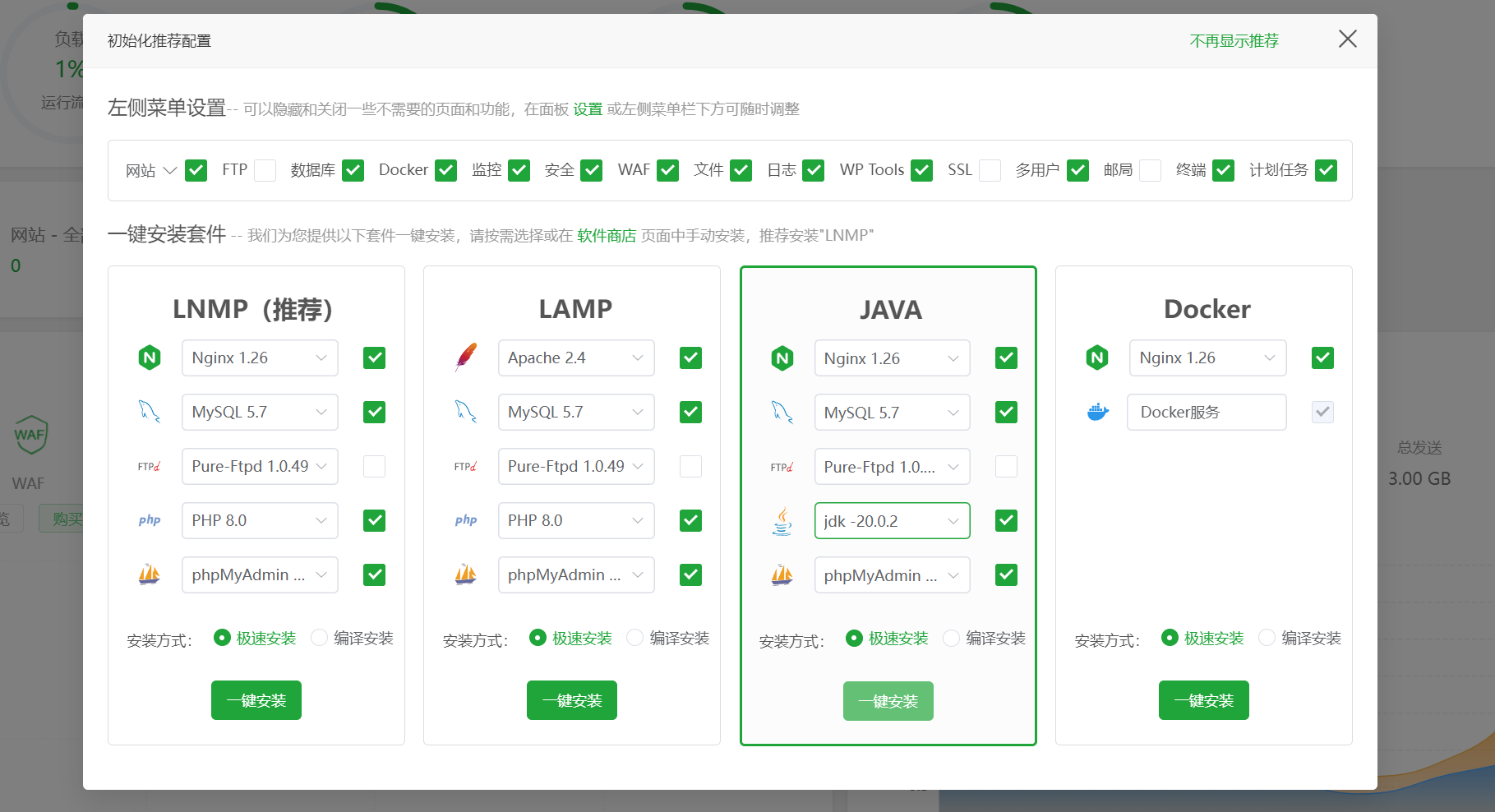Click 一键安装 button in Docker card
Image resolution: width=1495 pixels, height=812 pixels.
click(1204, 700)
